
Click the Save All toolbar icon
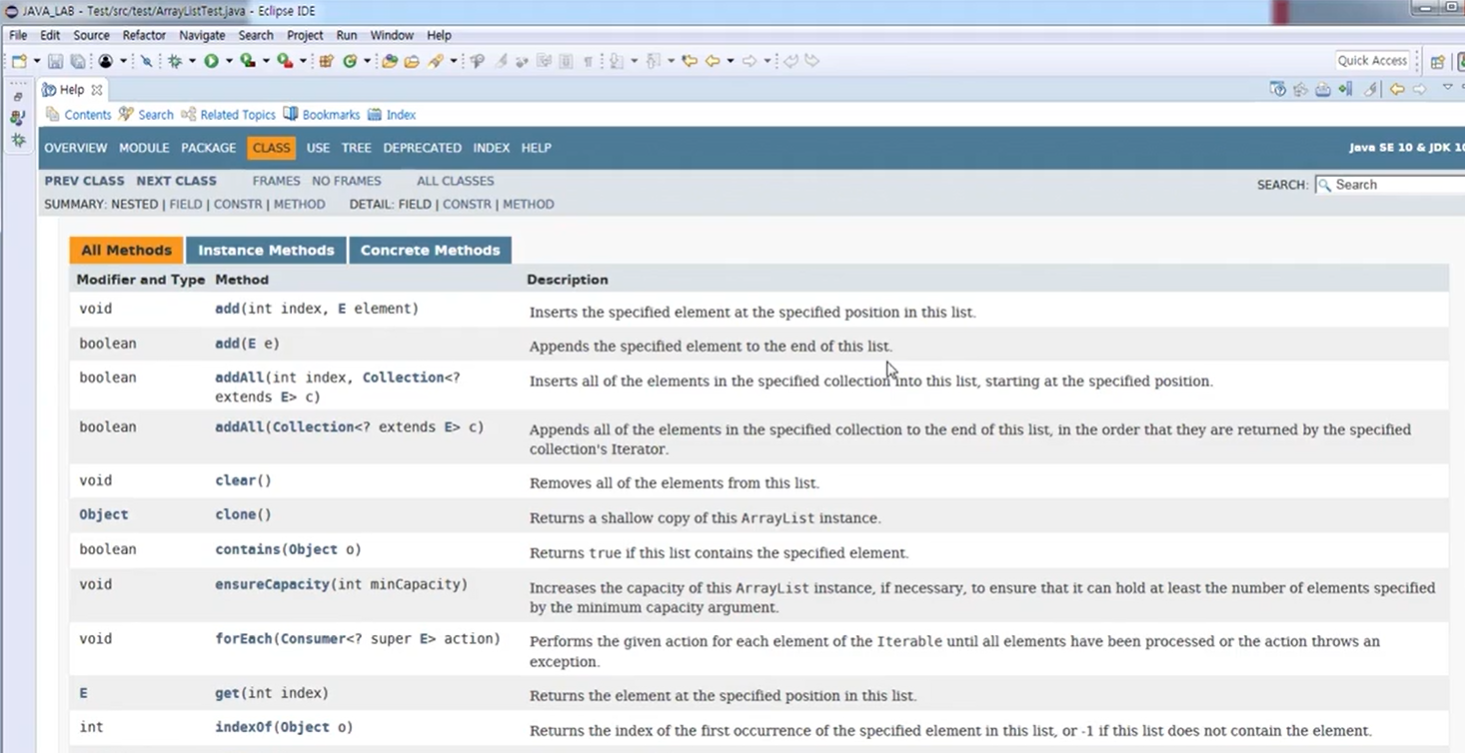coord(77,61)
